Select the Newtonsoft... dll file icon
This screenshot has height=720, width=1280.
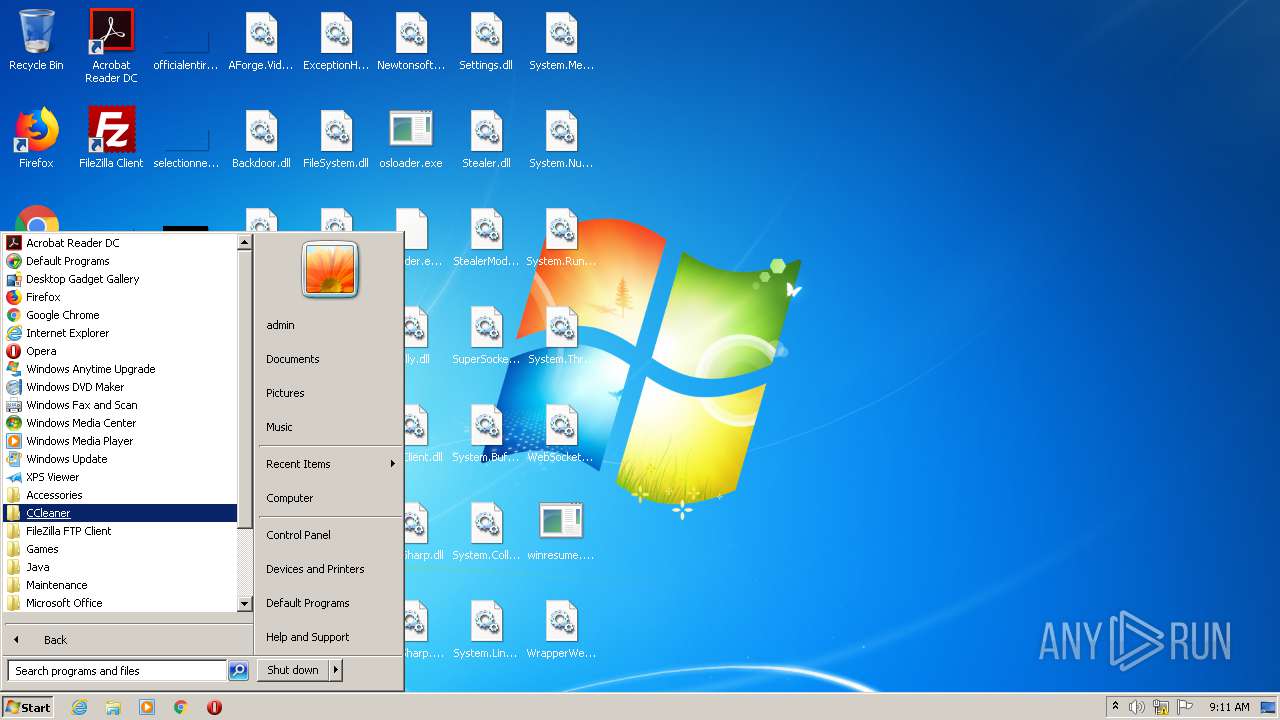pyautogui.click(x=411, y=41)
